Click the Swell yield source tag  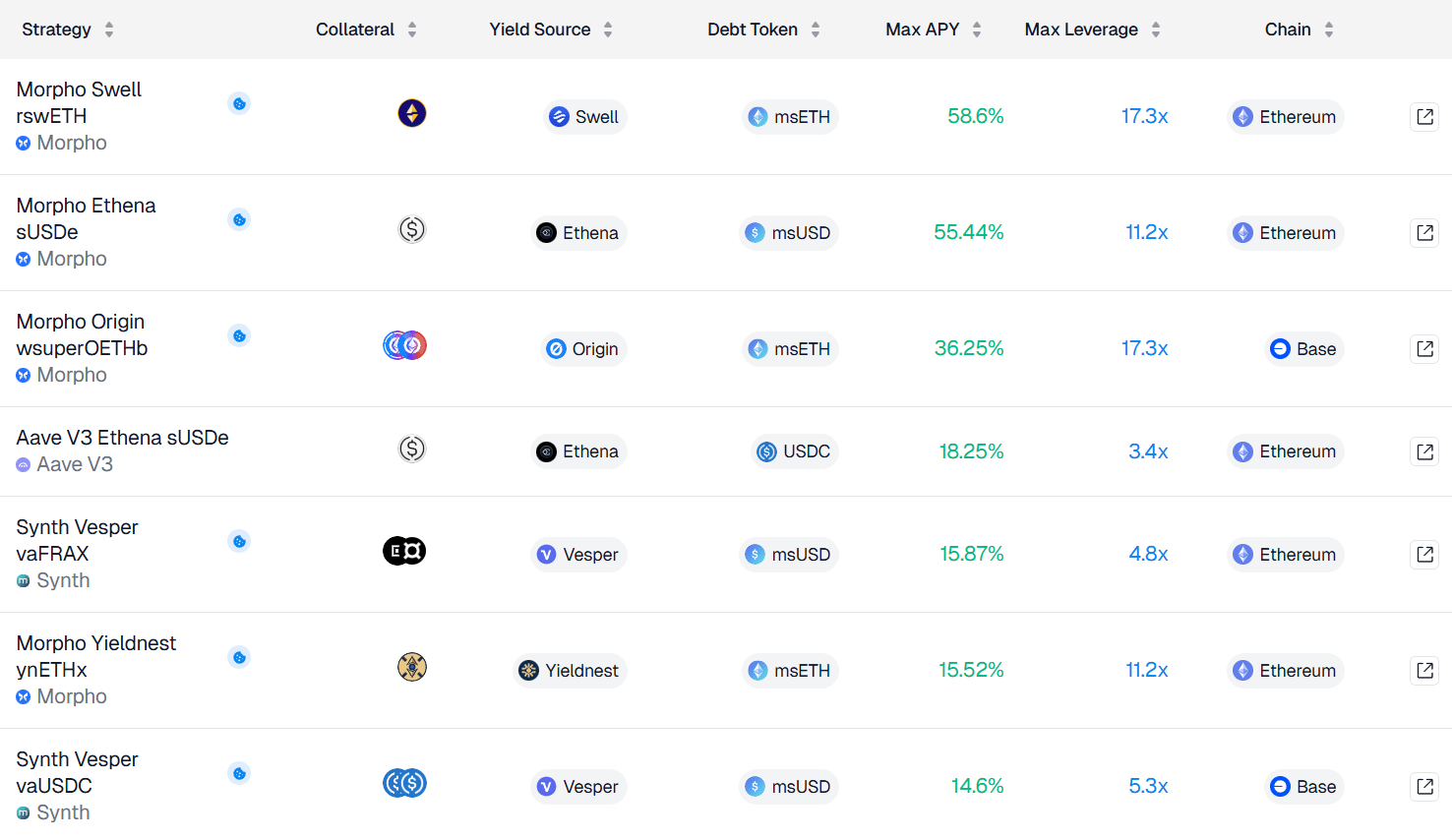point(584,117)
